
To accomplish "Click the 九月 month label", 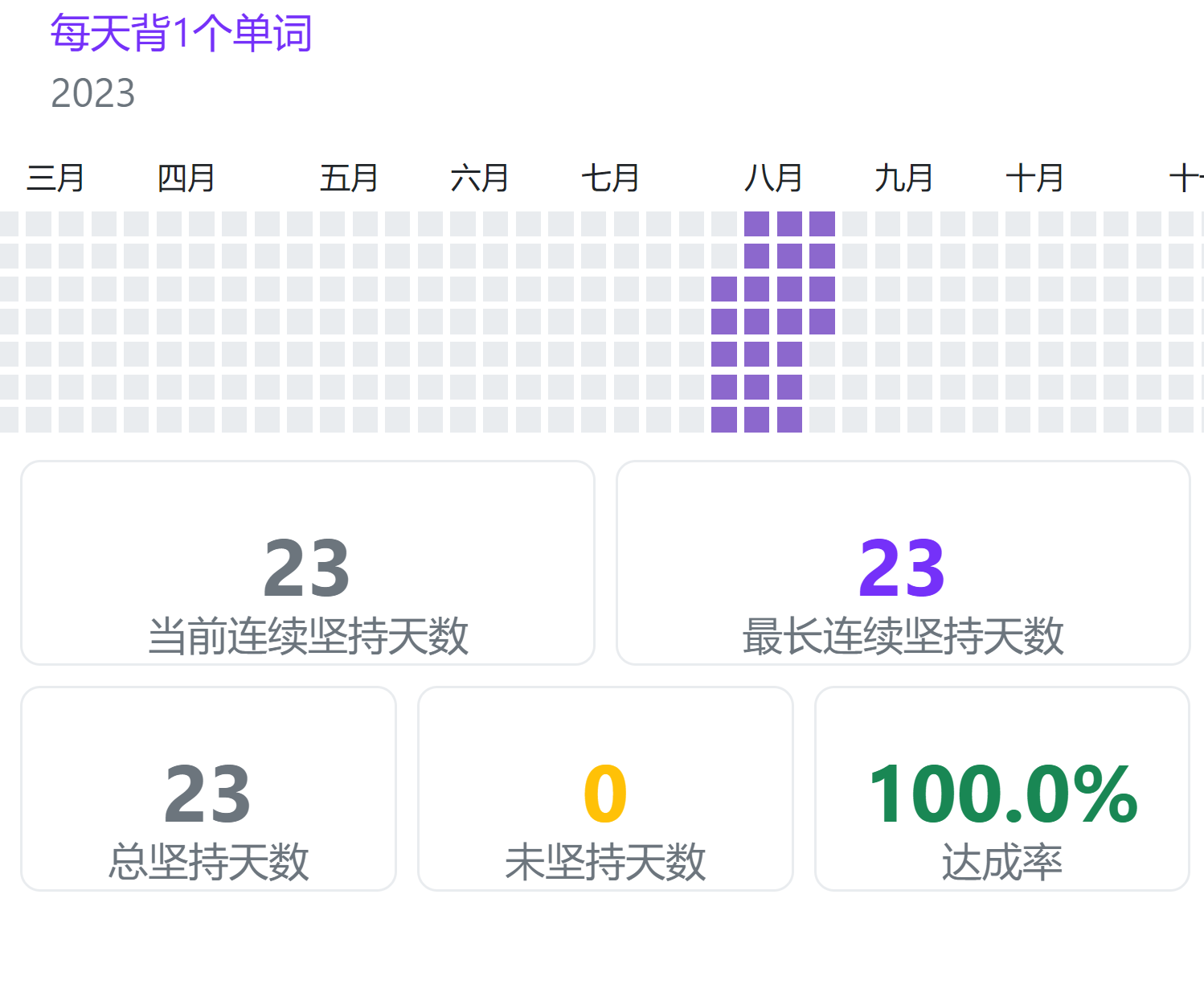I will coord(904,178).
